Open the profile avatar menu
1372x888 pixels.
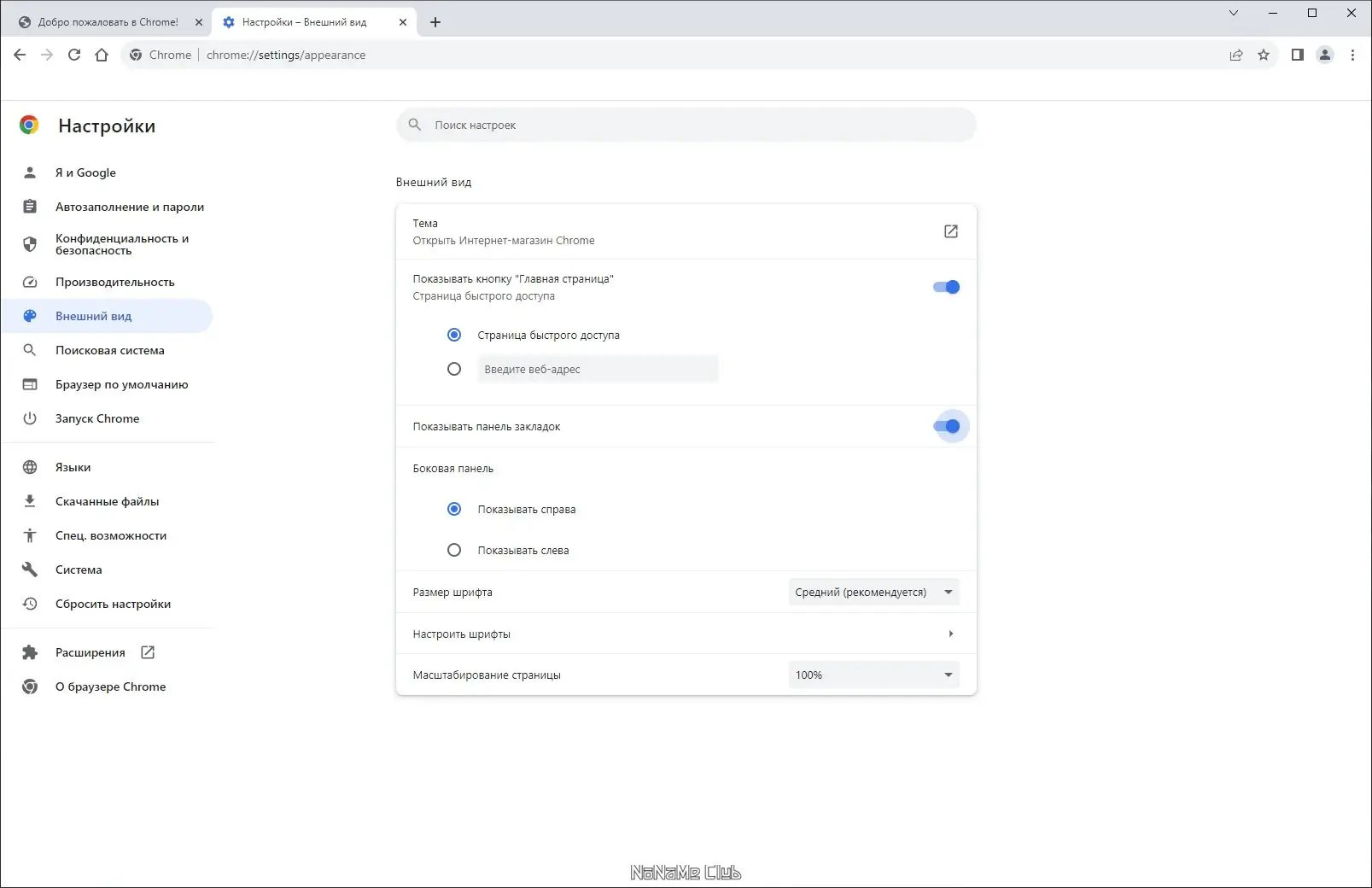pyautogui.click(x=1325, y=55)
